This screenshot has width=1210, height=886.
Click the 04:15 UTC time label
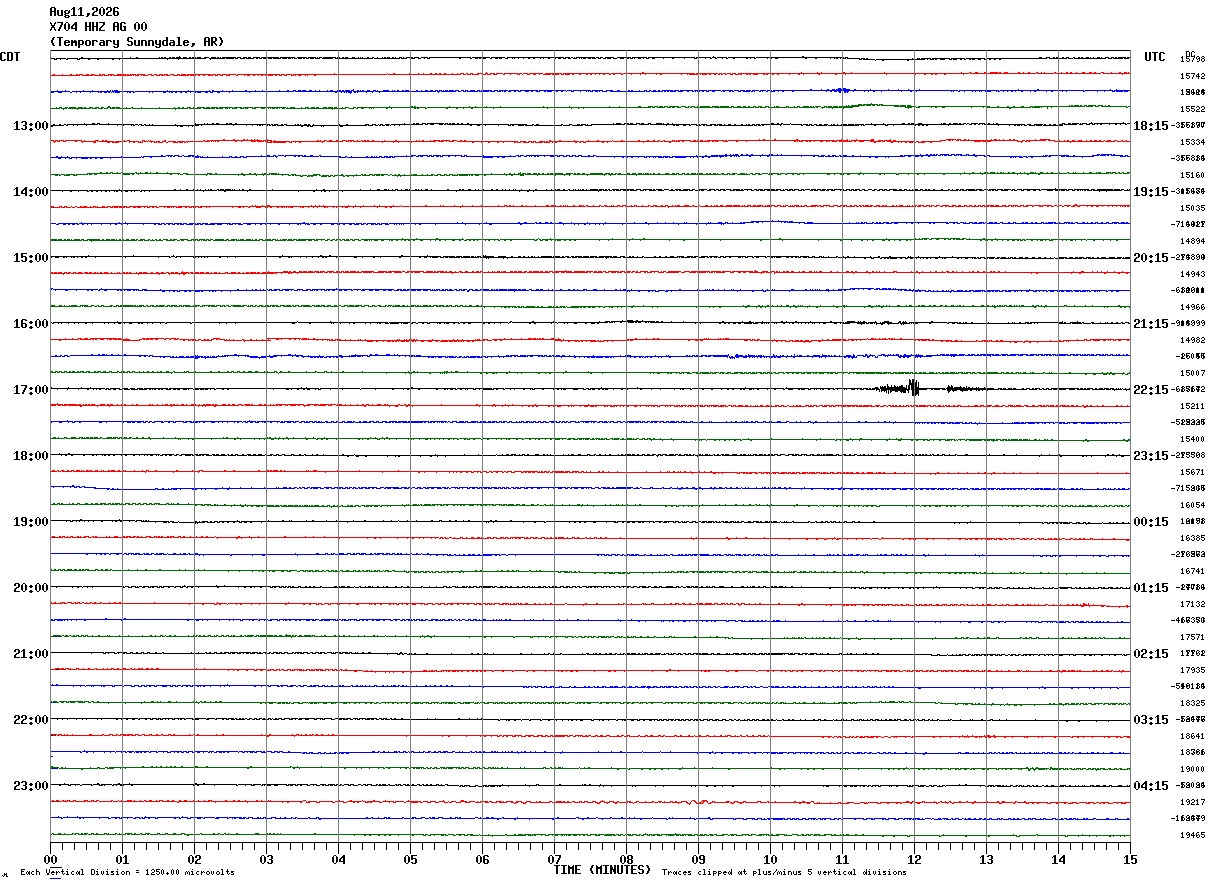1150,786
